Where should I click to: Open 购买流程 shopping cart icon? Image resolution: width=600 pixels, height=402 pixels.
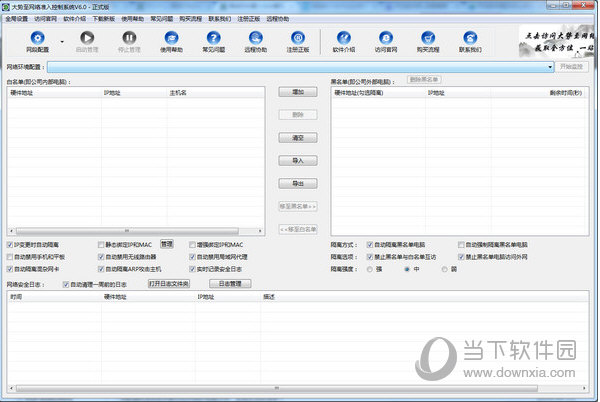(428, 41)
